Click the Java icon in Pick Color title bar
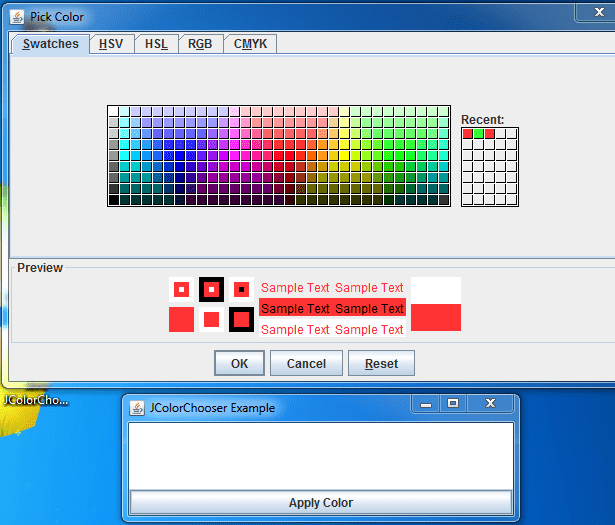This screenshot has width=615, height=525. click(x=17, y=17)
